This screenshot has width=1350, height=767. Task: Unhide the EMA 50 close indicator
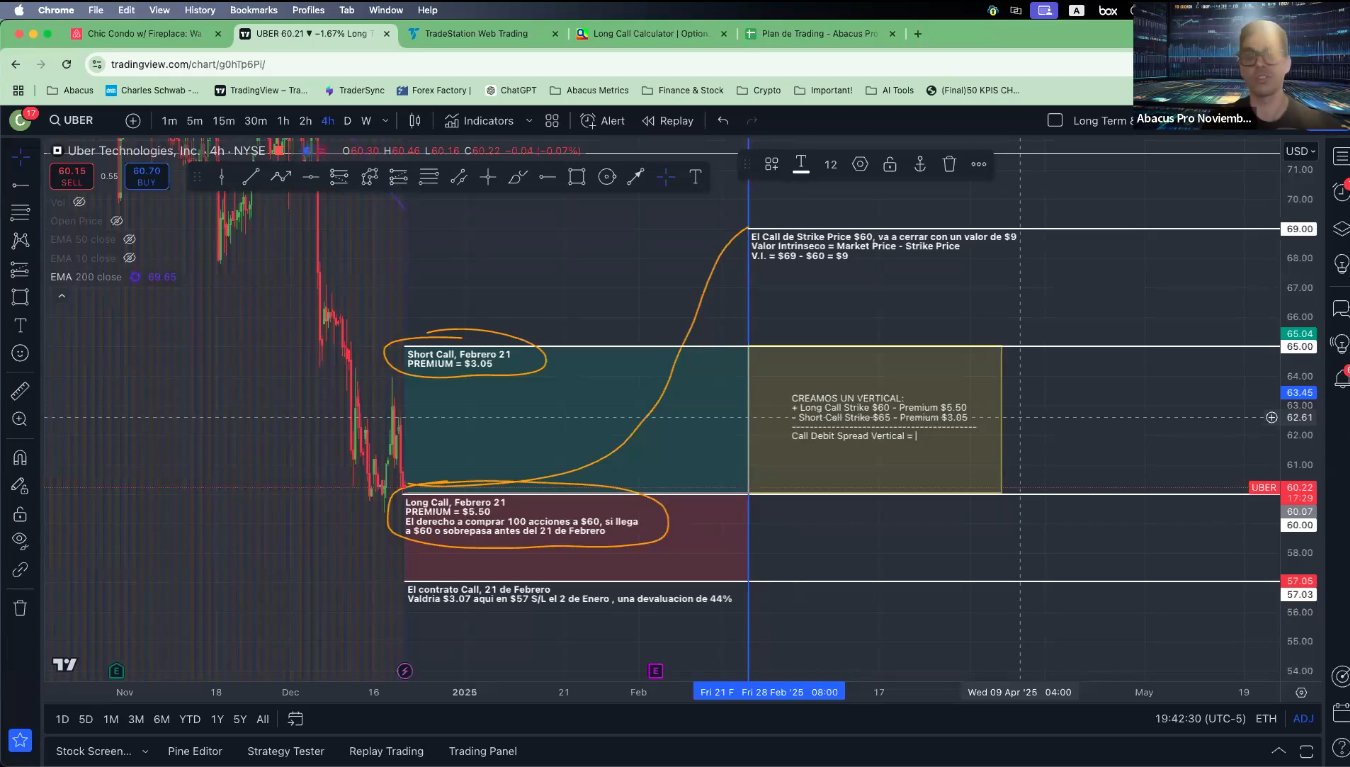pyautogui.click(x=129, y=240)
